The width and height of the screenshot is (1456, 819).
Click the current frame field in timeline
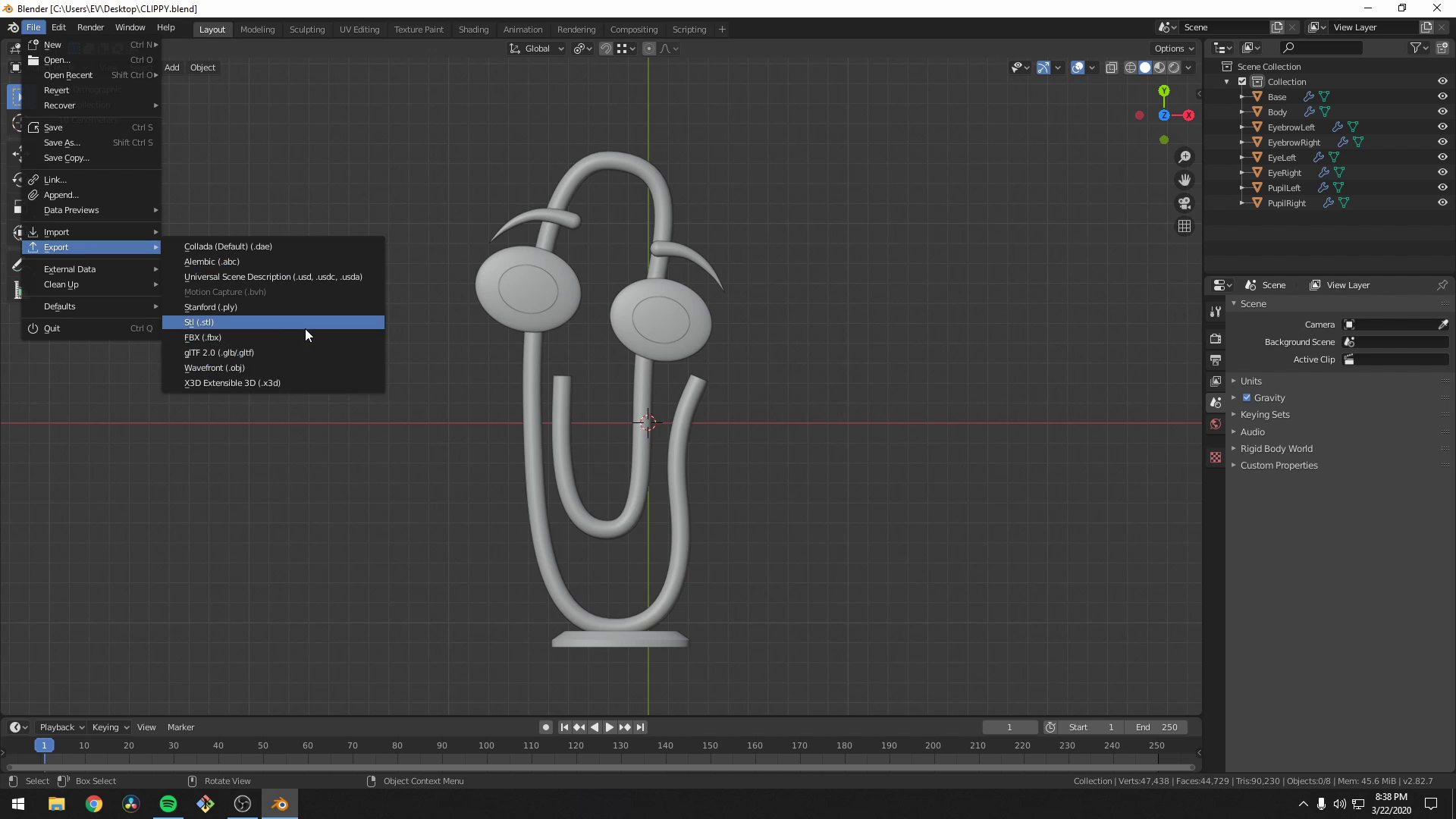pos(1009,726)
